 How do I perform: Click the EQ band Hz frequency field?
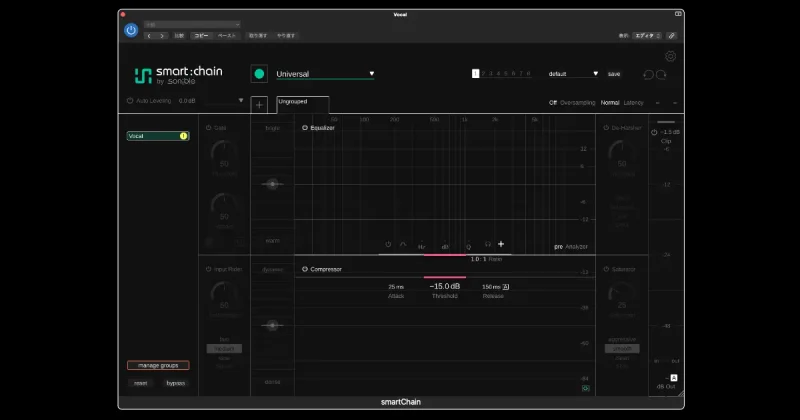pyautogui.click(x=421, y=246)
